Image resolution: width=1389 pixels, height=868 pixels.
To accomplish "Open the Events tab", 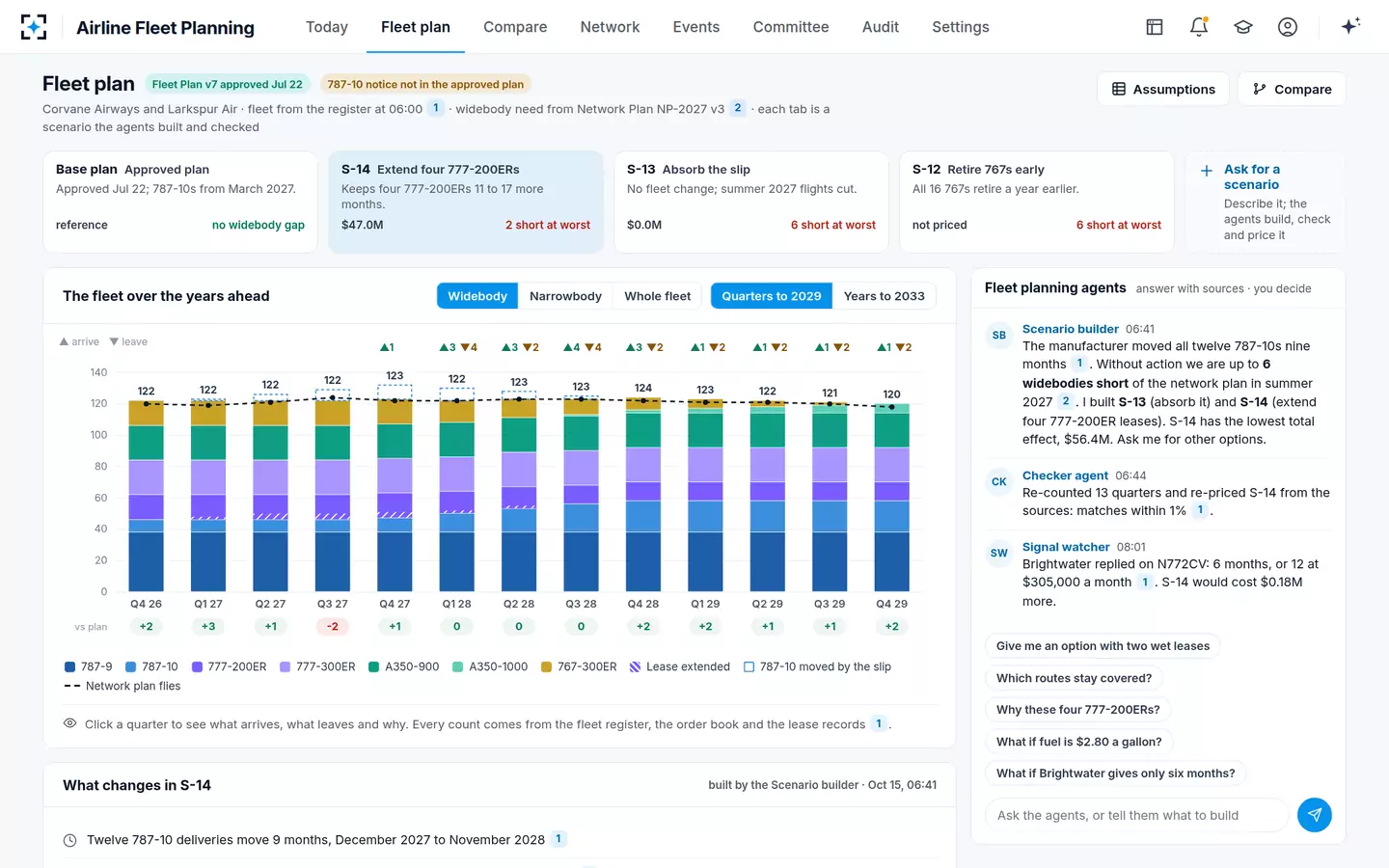I will click(x=696, y=27).
